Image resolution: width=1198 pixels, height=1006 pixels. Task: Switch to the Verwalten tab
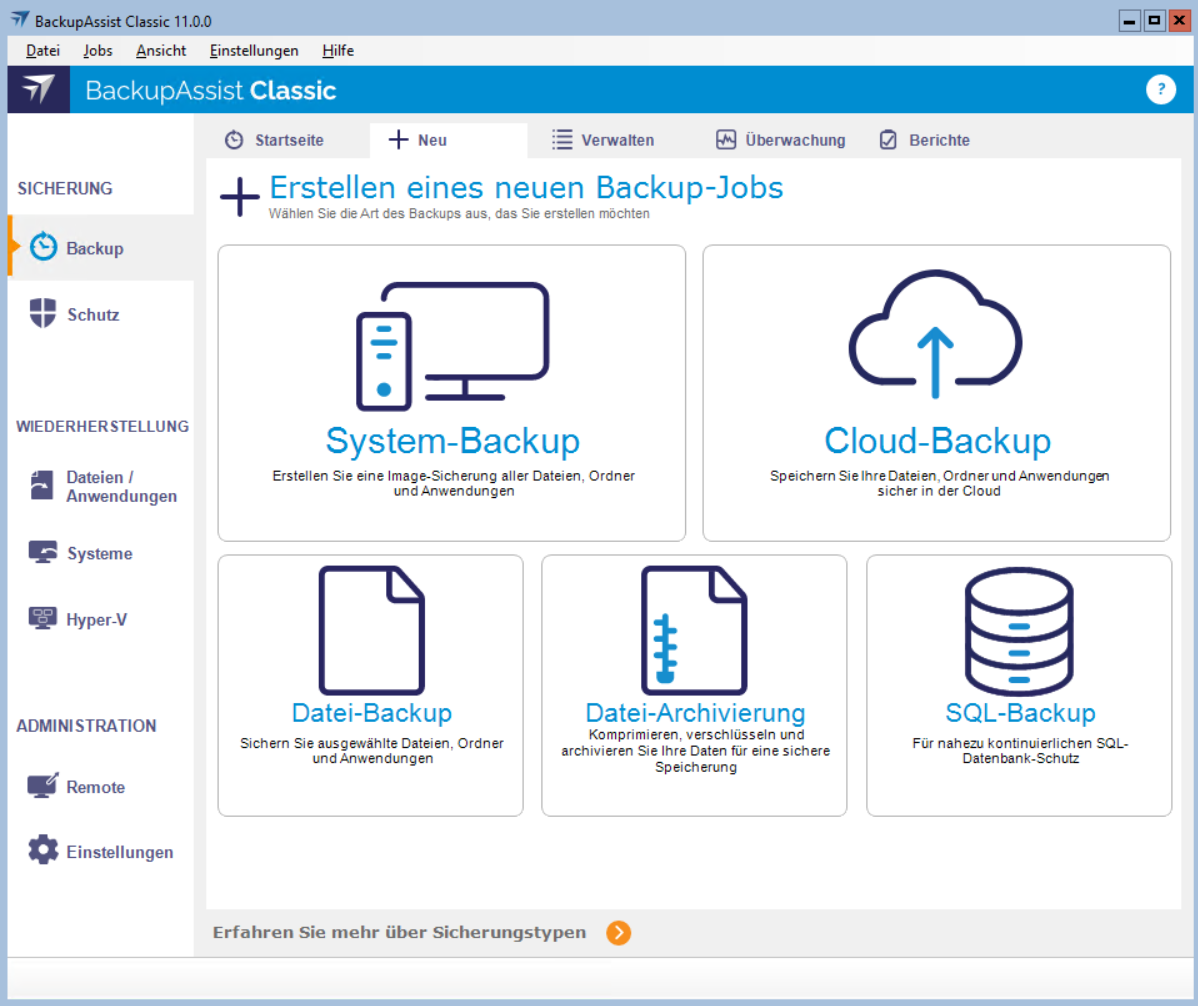pos(615,140)
